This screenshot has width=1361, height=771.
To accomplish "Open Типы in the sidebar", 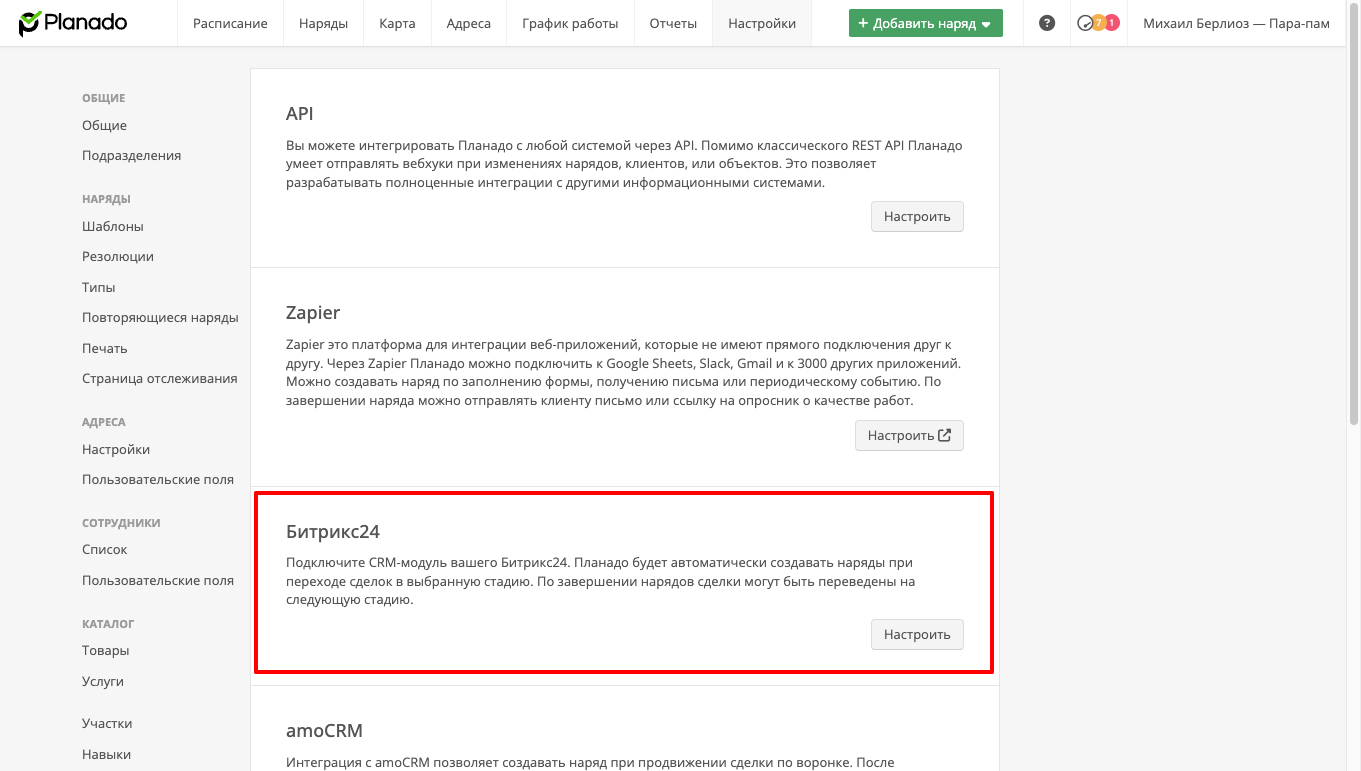I will tap(99, 287).
